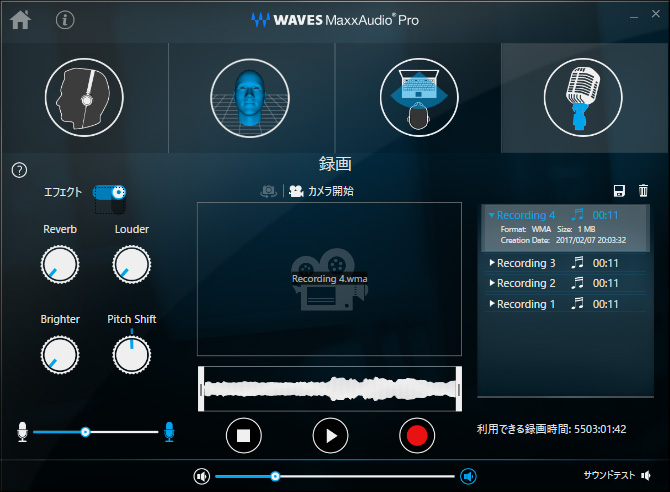The width and height of the screenshot is (670, 492).
Task: Play the selected recording
Action: [330, 436]
